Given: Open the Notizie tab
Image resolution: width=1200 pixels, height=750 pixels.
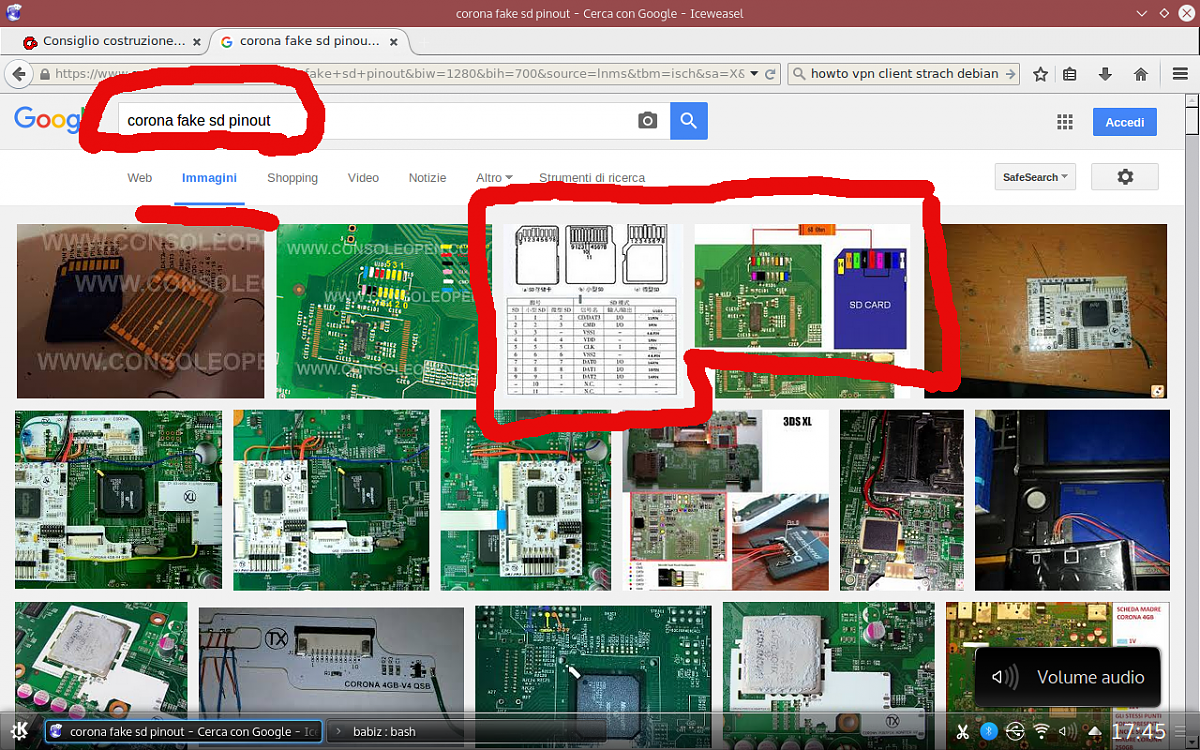Looking at the screenshot, I should (x=427, y=178).
